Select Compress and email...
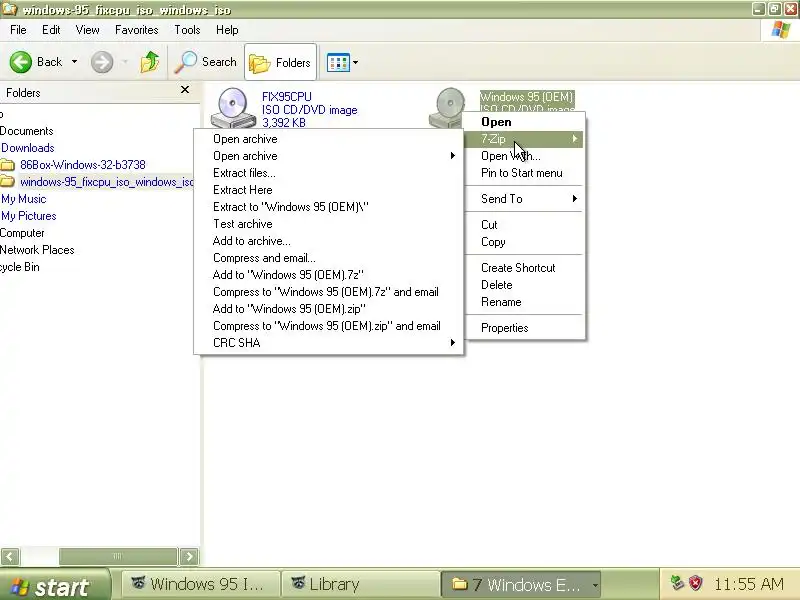Screen dimensions: 800x600 coord(329,258)
